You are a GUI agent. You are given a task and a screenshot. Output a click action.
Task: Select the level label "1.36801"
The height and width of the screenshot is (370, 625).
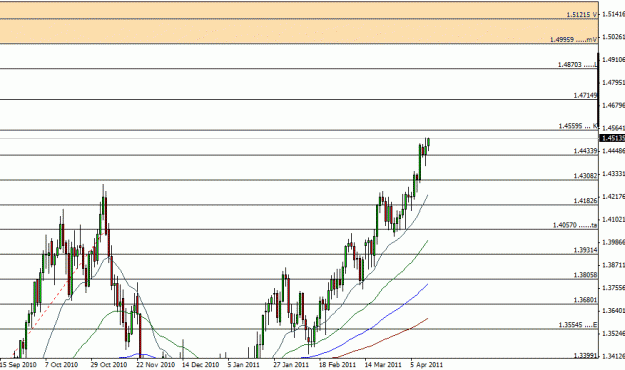(x=586, y=300)
